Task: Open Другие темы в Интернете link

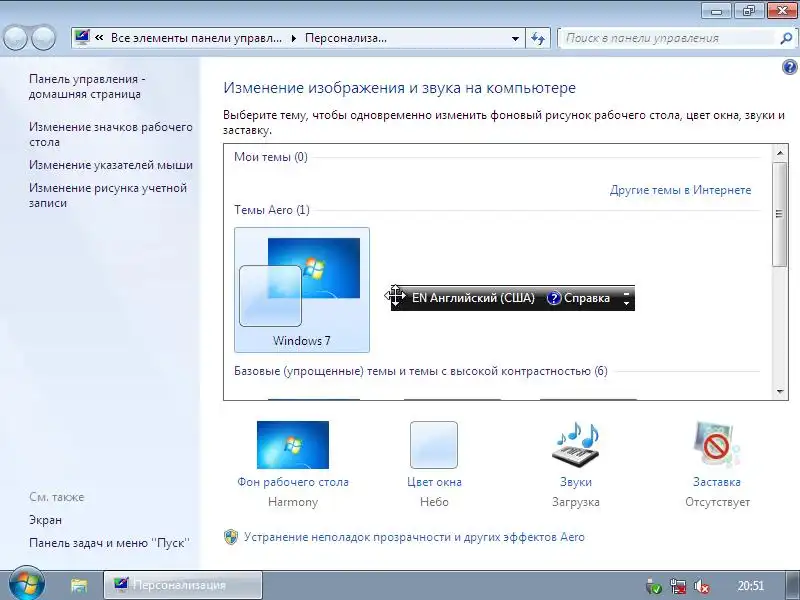Action: pos(680,190)
